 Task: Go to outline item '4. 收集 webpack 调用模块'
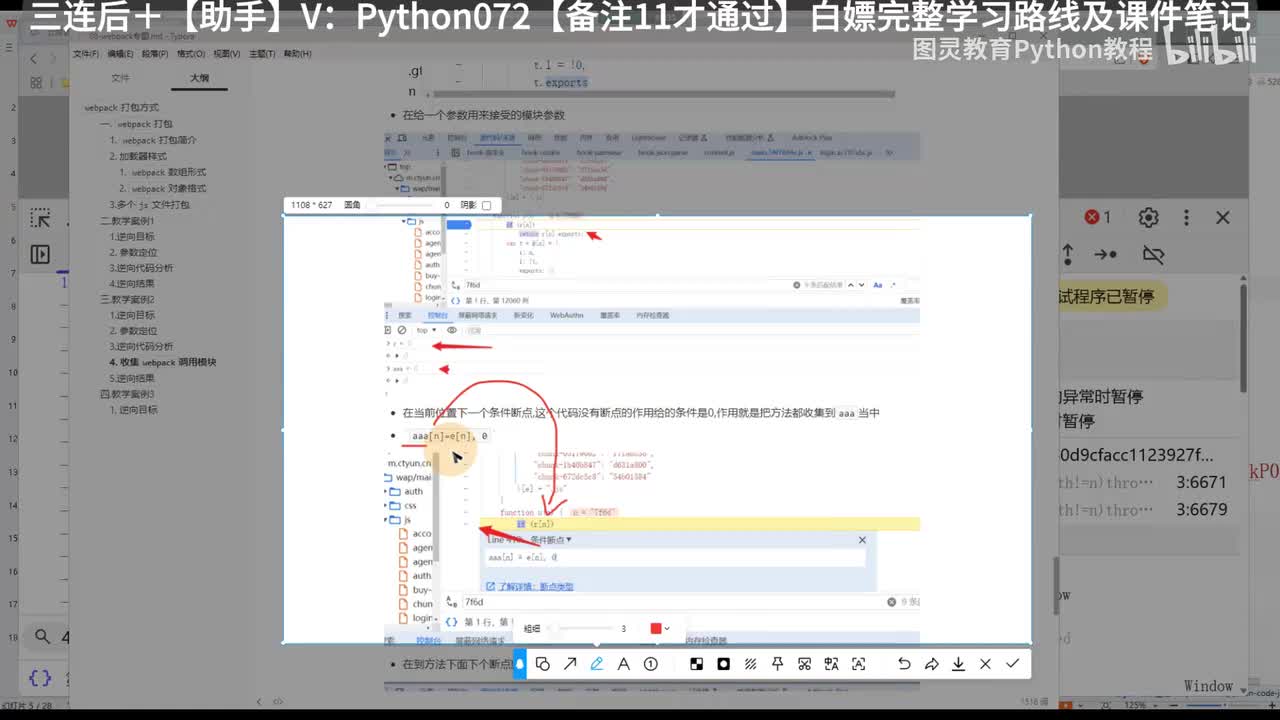tap(163, 362)
